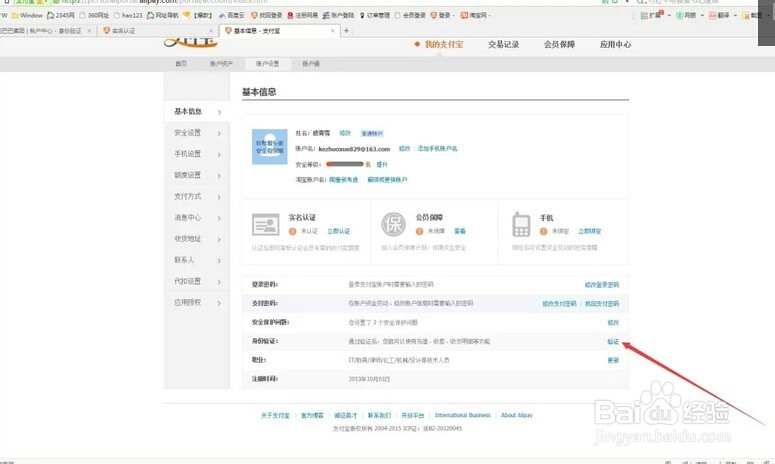775x464 pixels.
Task: Click the 实名认证 ID card icon
Action: [265, 225]
